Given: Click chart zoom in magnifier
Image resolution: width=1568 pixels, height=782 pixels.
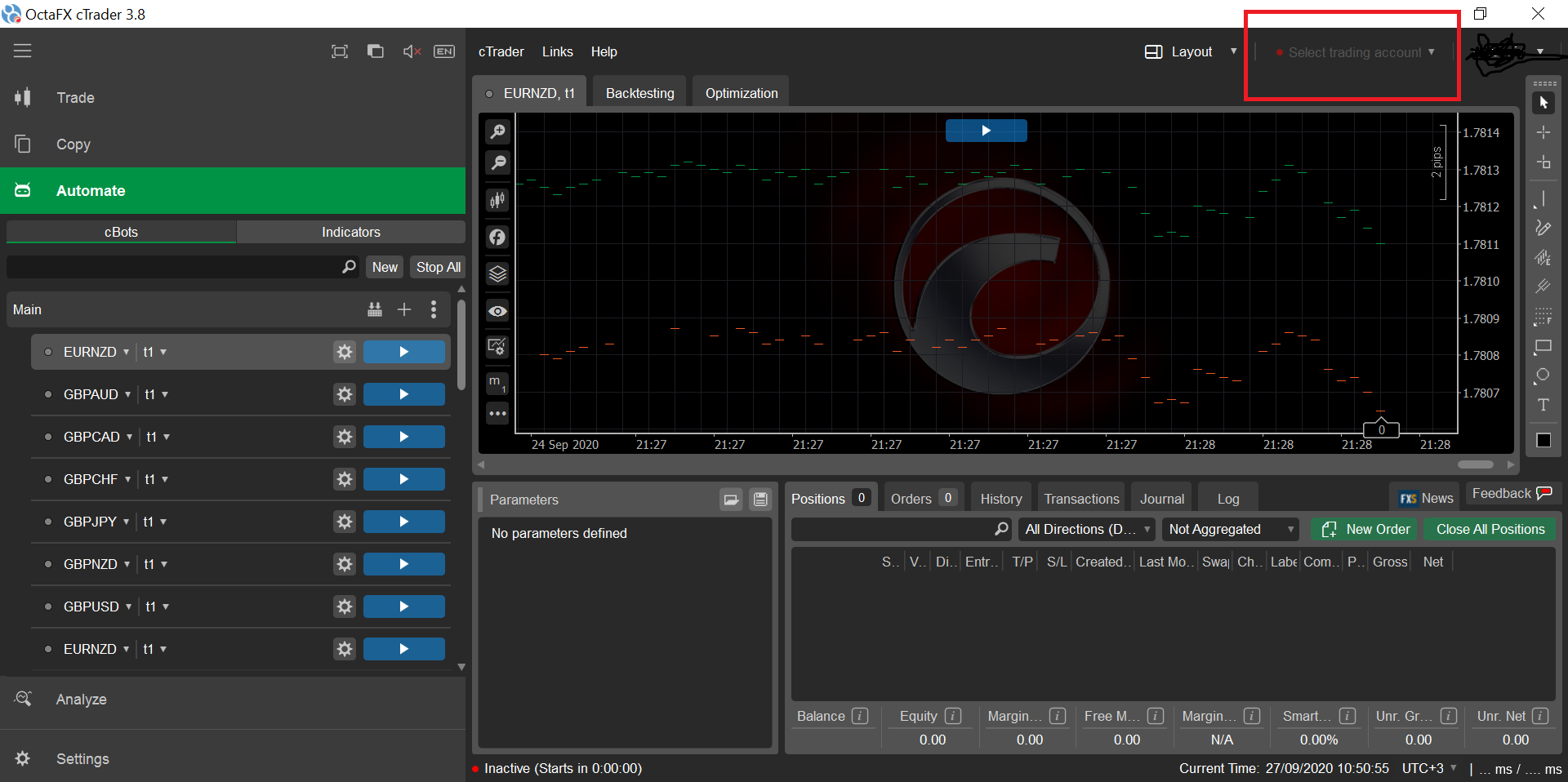Looking at the screenshot, I should (x=497, y=131).
